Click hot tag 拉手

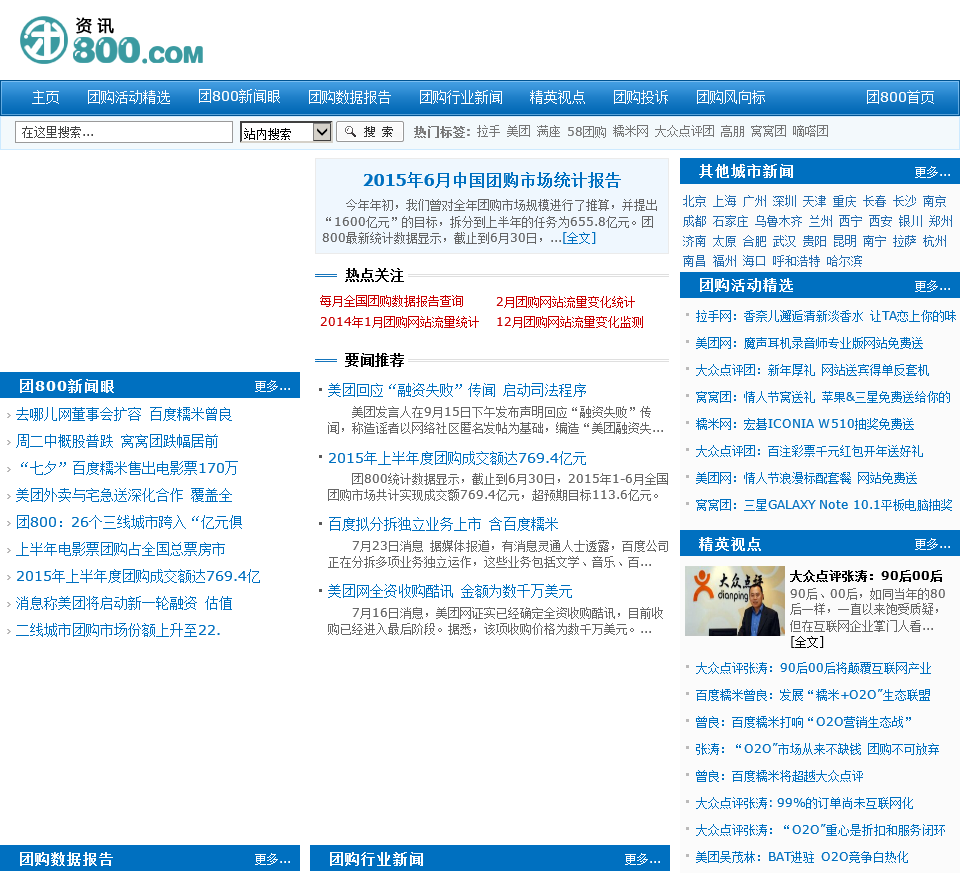pyautogui.click(x=489, y=132)
